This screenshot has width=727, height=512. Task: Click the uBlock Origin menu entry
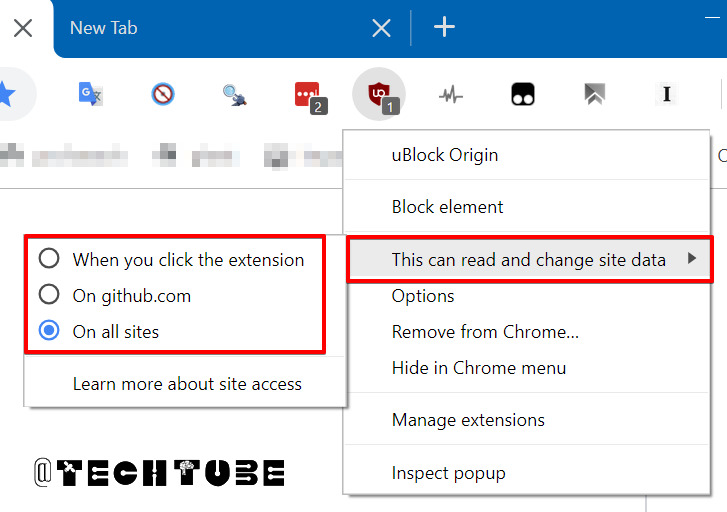pyautogui.click(x=444, y=155)
